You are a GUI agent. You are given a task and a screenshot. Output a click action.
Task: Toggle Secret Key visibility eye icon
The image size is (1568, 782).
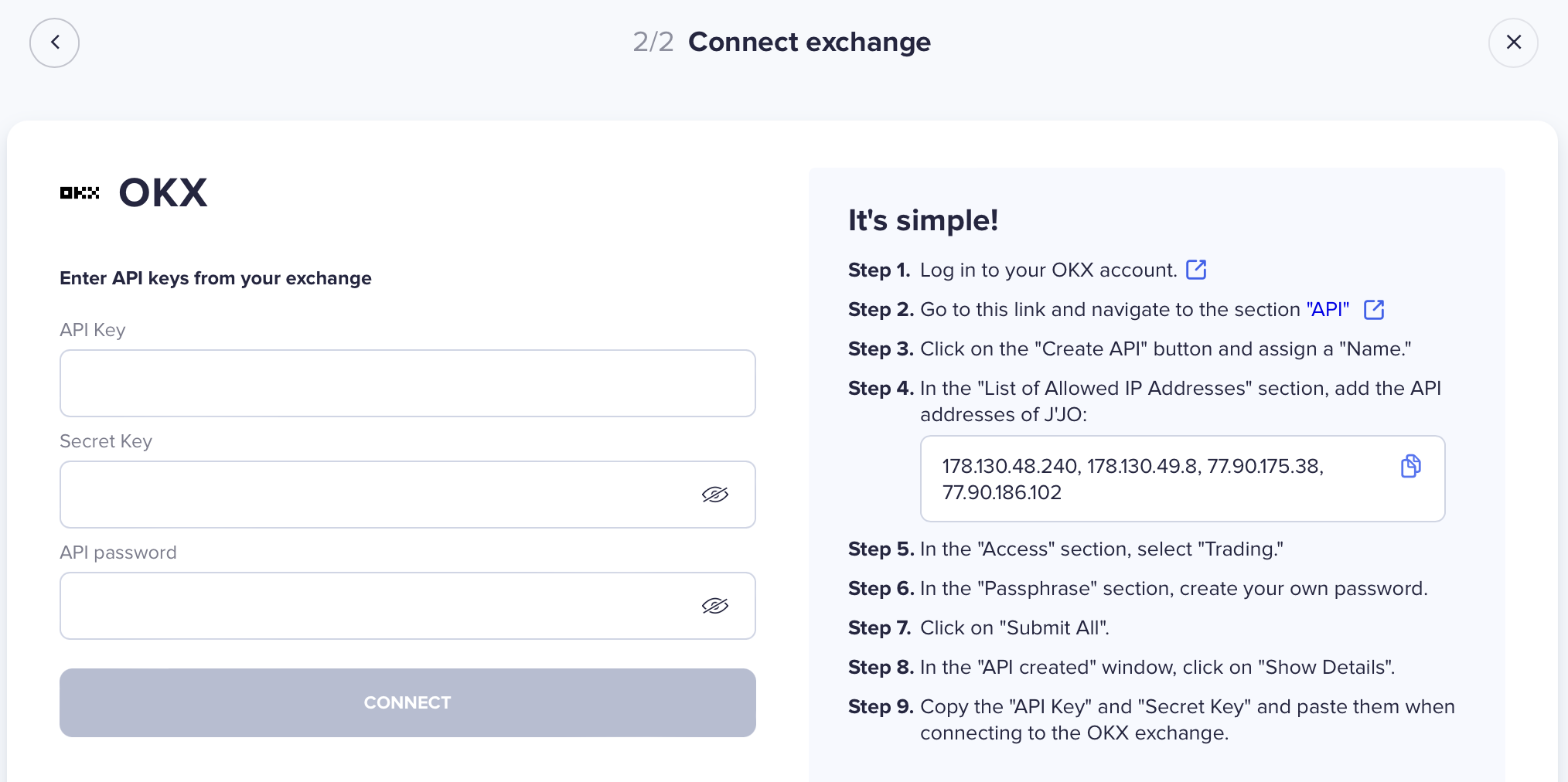(715, 495)
